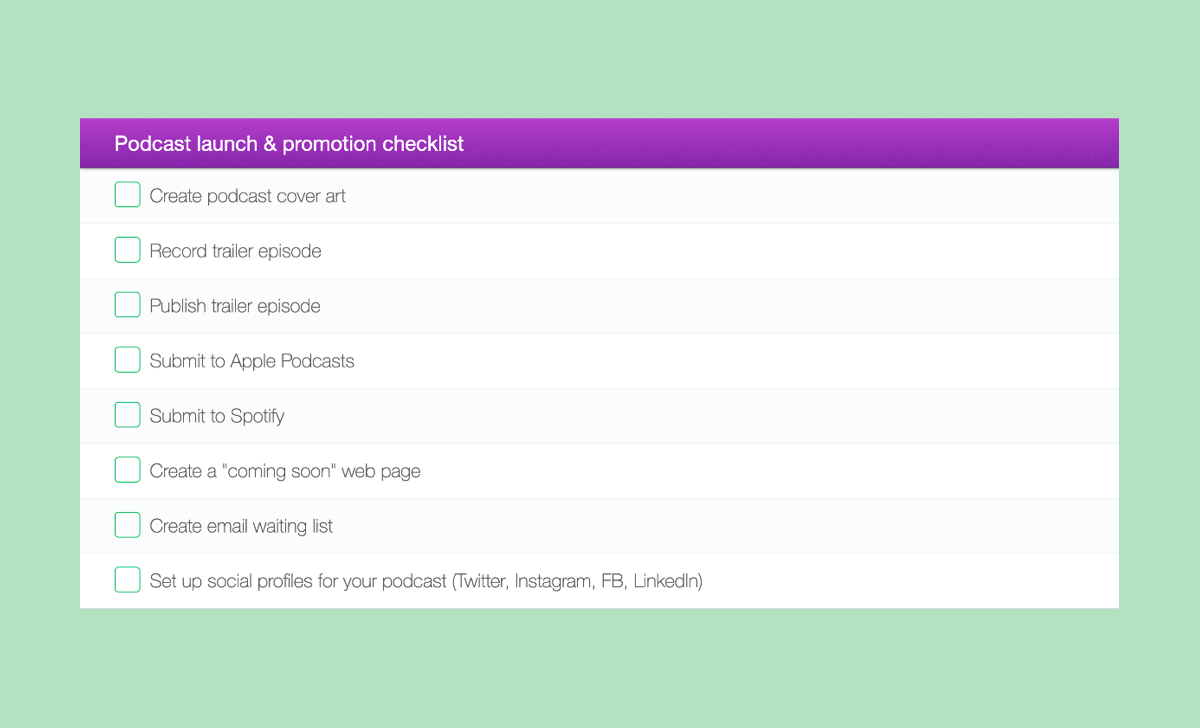Select the "Record trailer episode" item label
1200x728 pixels.
[235, 251]
